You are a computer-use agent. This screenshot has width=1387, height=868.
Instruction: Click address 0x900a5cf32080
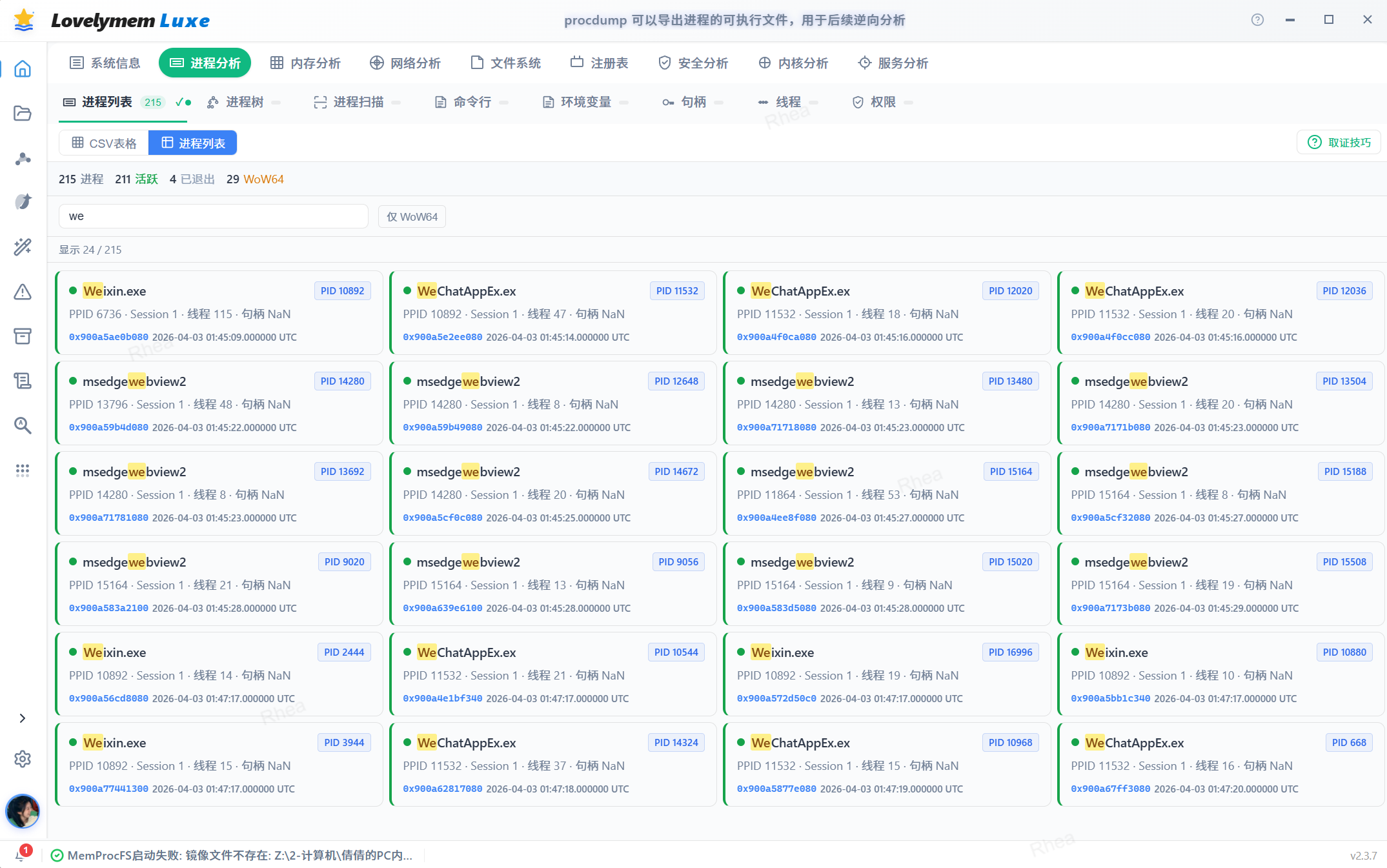click(x=1111, y=518)
